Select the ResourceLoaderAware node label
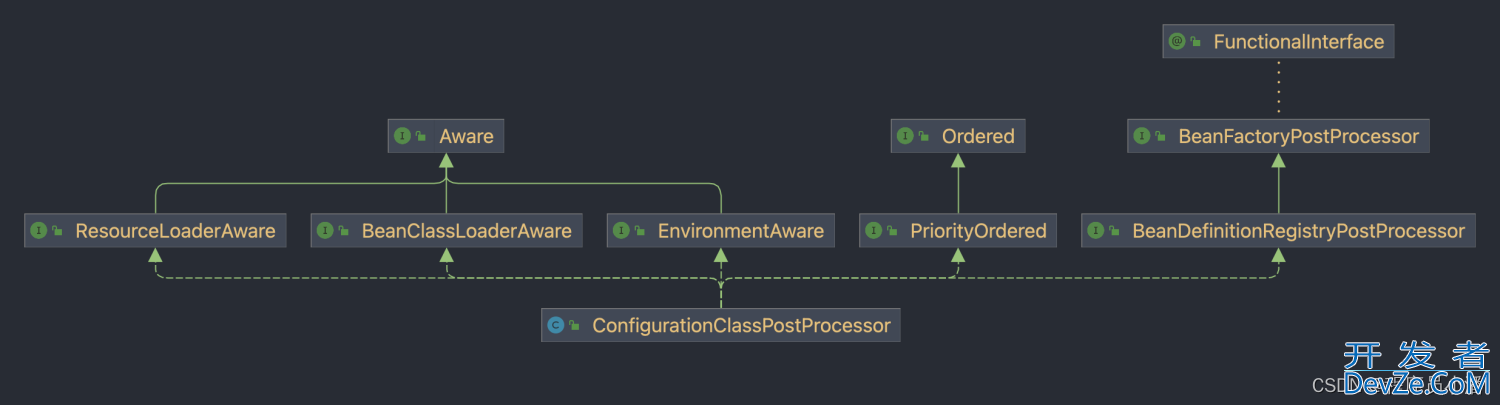1500x405 pixels. 175,231
